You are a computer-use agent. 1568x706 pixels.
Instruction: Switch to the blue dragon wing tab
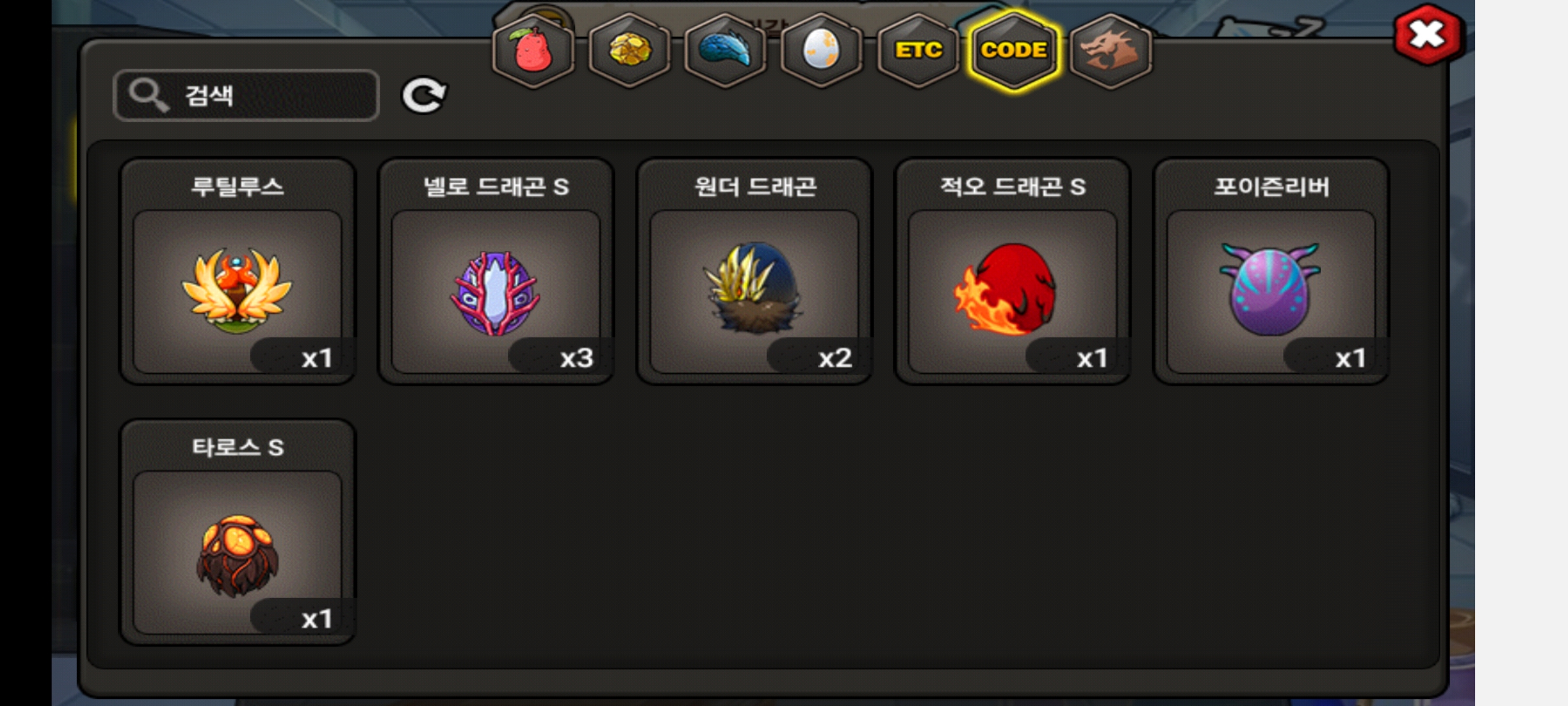(x=725, y=50)
